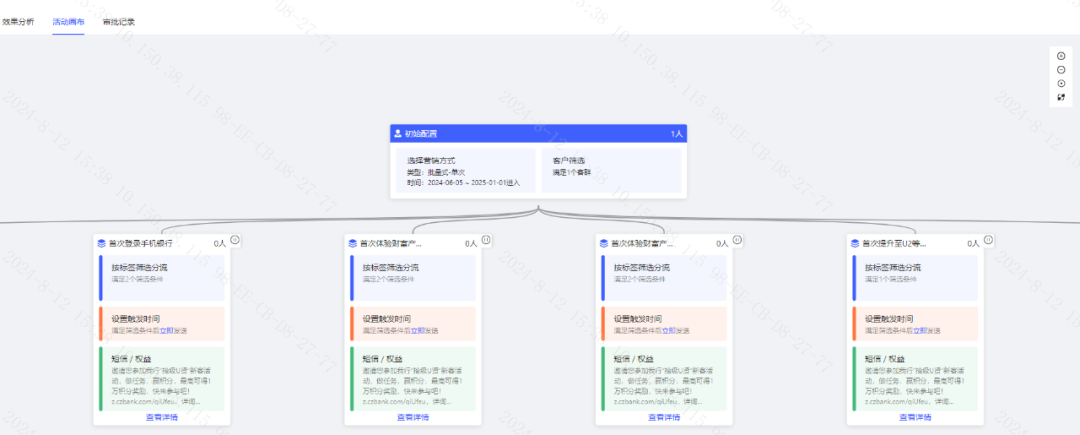
Task: Open 查看详情 under 首次登录手机银行 card
Action: [x=162, y=417]
